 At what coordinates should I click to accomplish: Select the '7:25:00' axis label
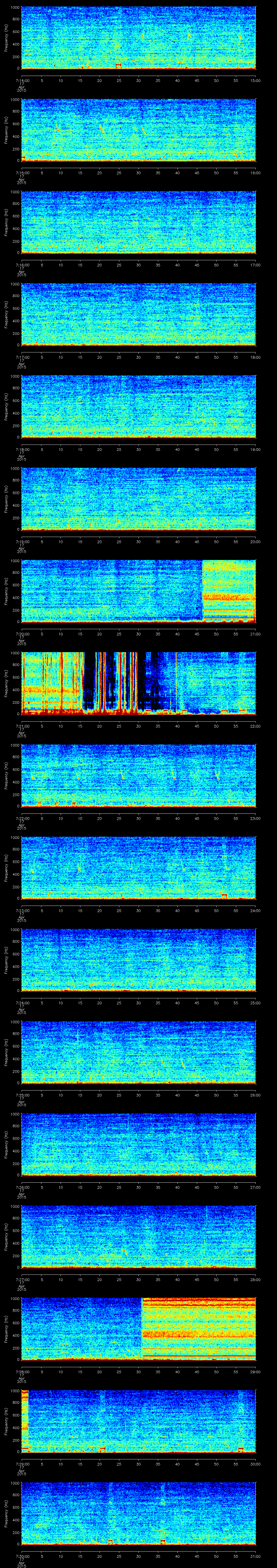pos(21,1095)
